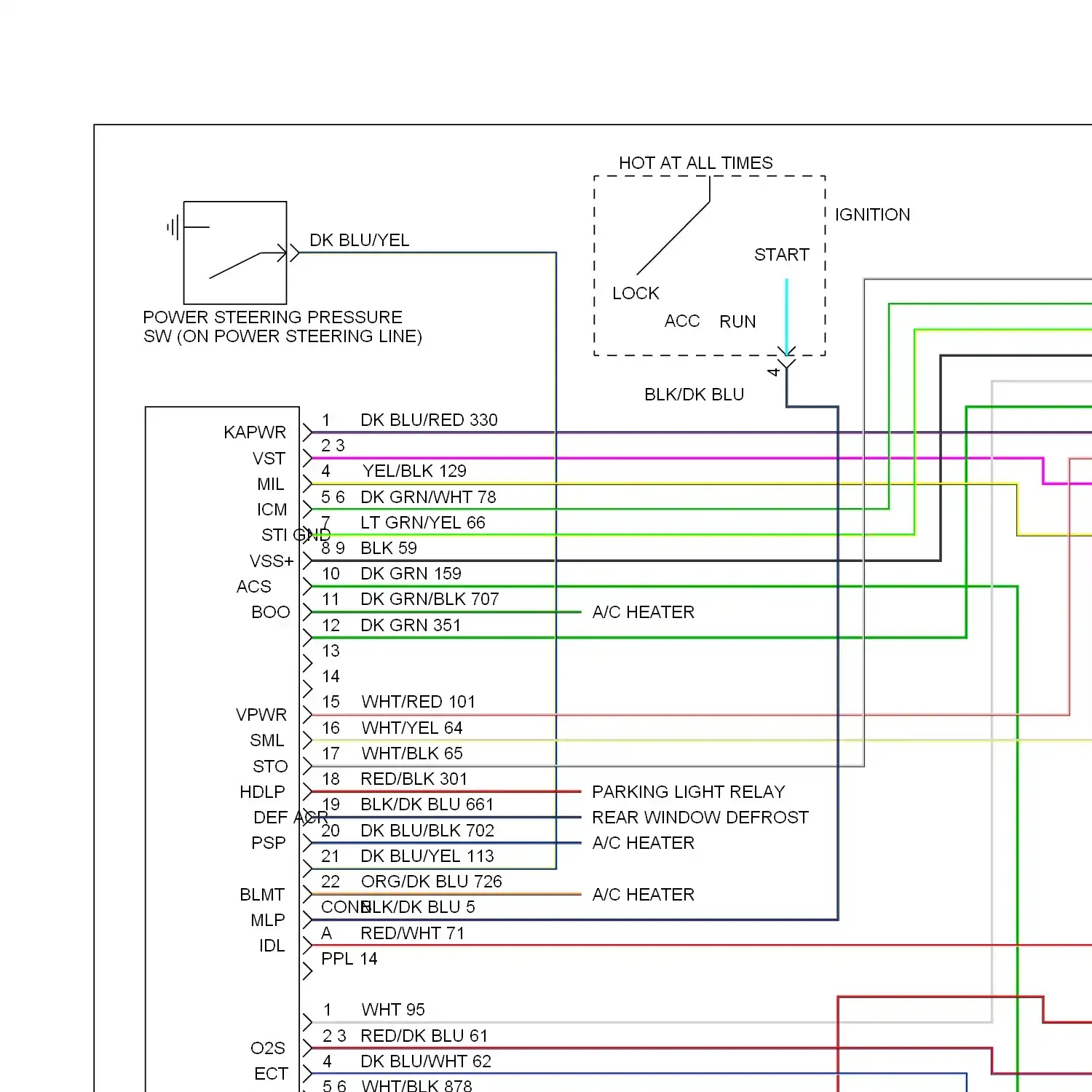Viewport: 1092px width, 1092px height.
Task: Click the 'START' switch position label
Action: click(x=782, y=255)
